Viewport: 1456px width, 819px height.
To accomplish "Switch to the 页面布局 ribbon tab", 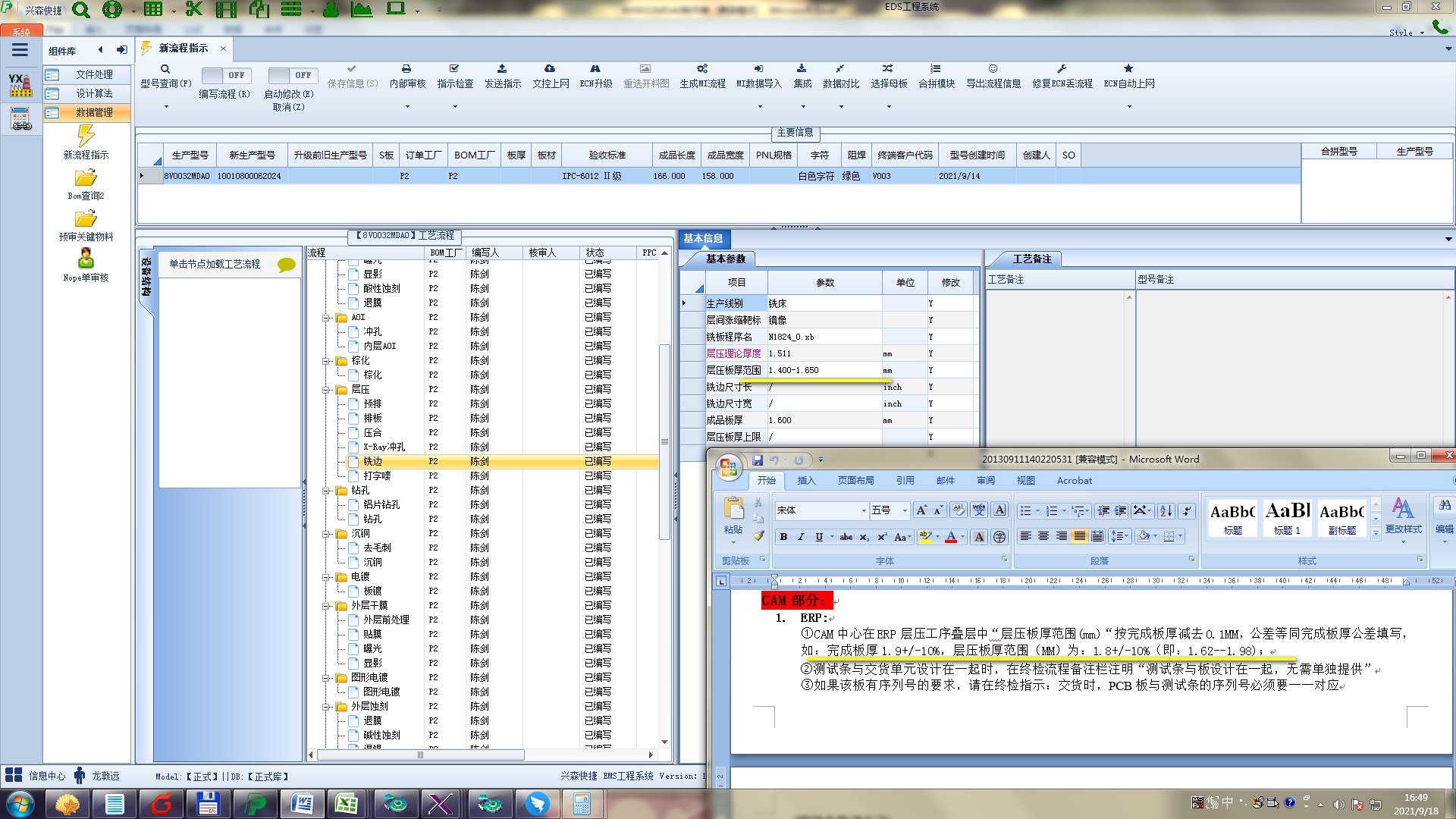I will [855, 481].
